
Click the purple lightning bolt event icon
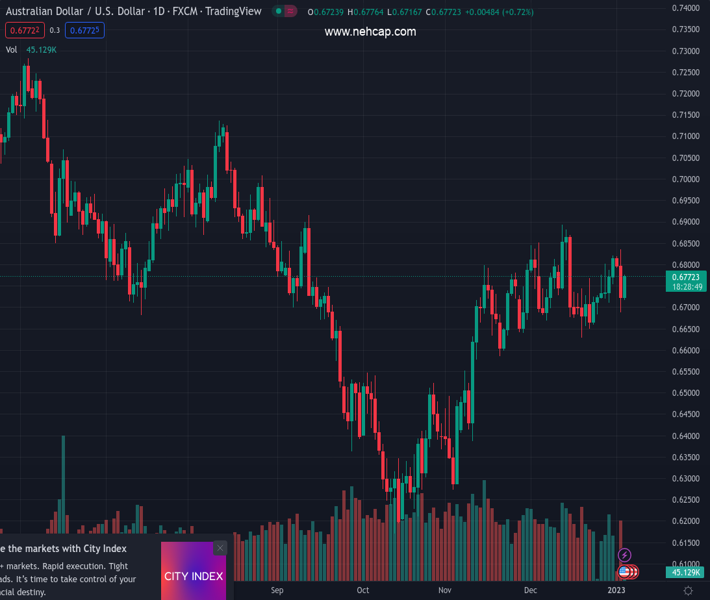(625, 555)
